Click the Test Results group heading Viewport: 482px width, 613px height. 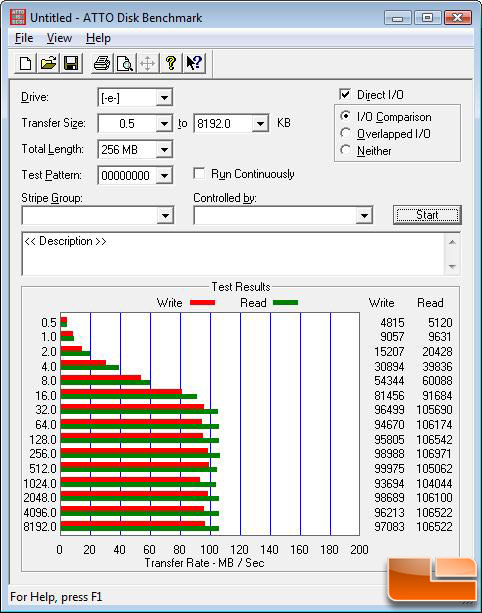click(x=241, y=287)
